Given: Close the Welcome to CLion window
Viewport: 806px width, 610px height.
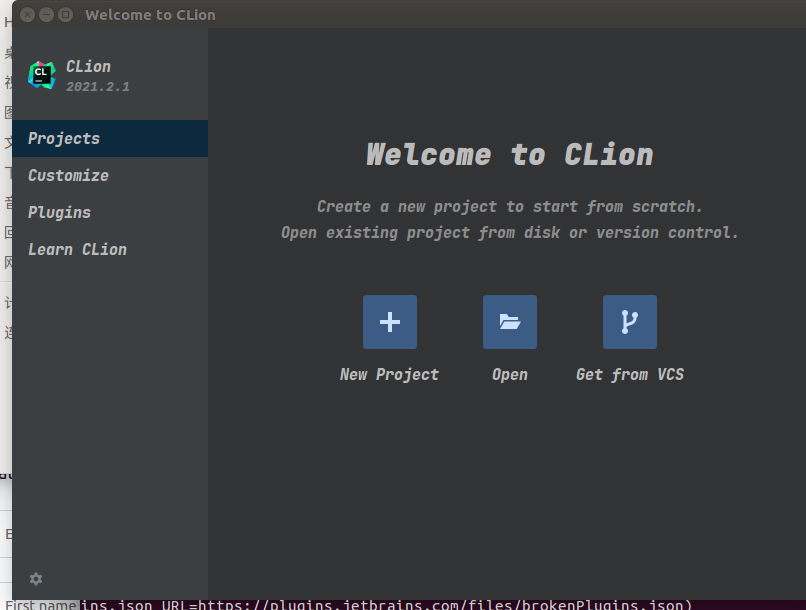Looking at the screenshot, I should pos(26,14).
